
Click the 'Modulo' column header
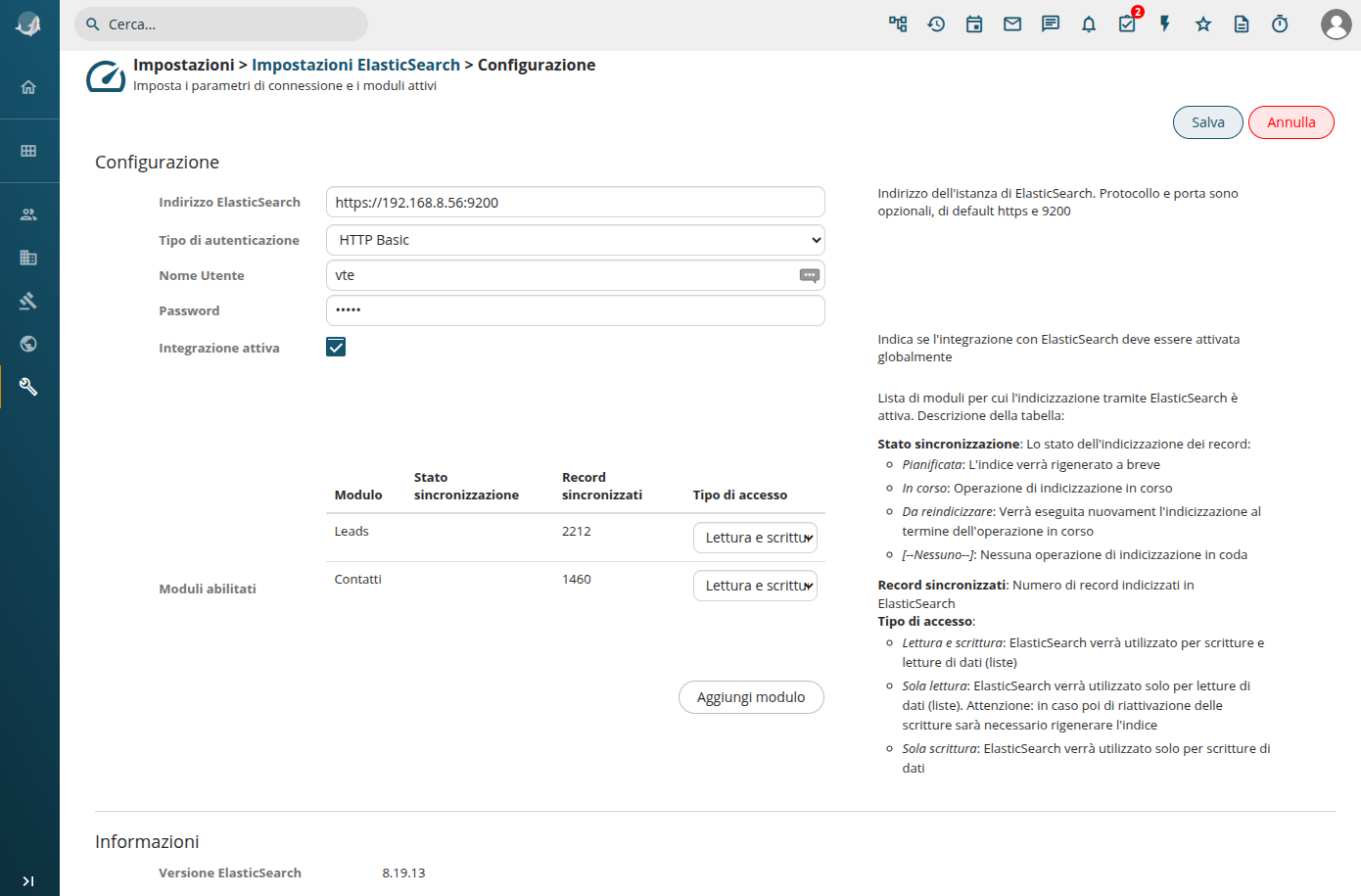point(358,495)
